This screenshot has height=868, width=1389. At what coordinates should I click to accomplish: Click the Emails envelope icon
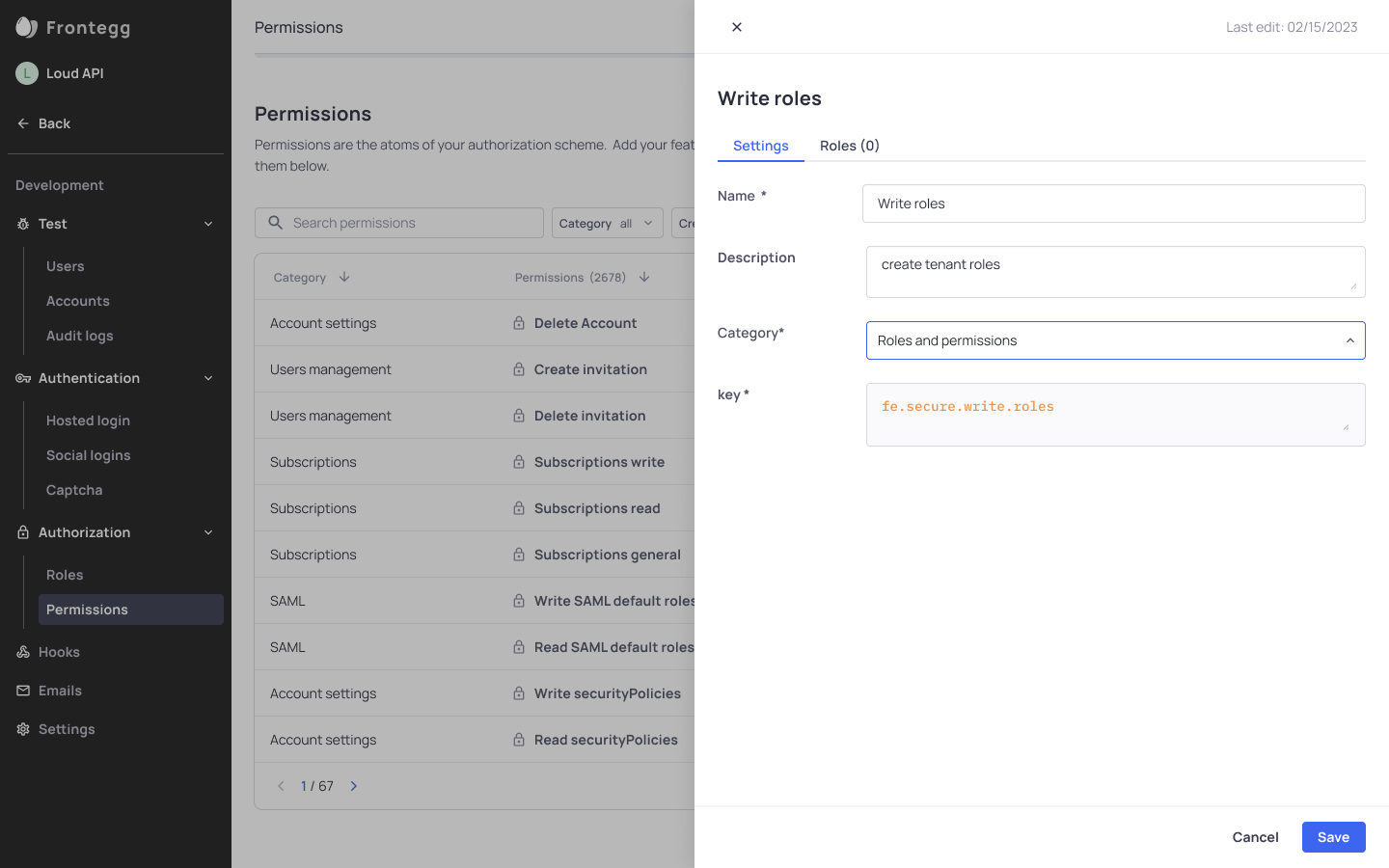(23, 691)
